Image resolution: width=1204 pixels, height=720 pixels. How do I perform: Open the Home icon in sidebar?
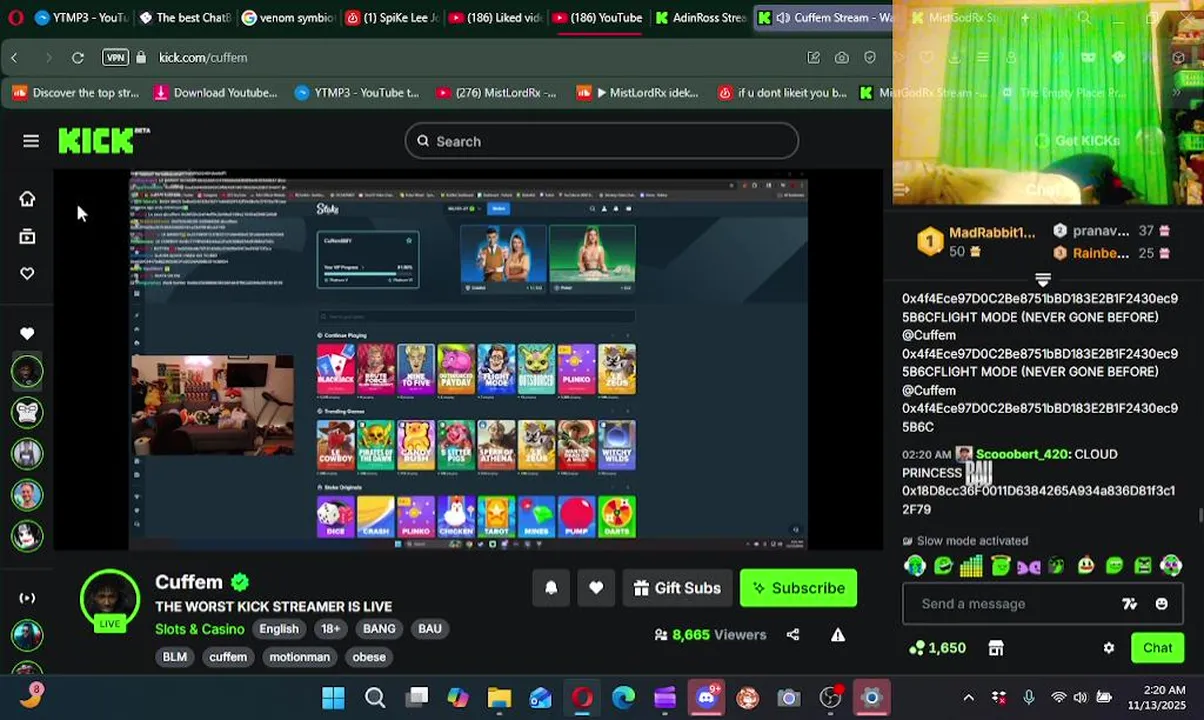click(27, 198)
